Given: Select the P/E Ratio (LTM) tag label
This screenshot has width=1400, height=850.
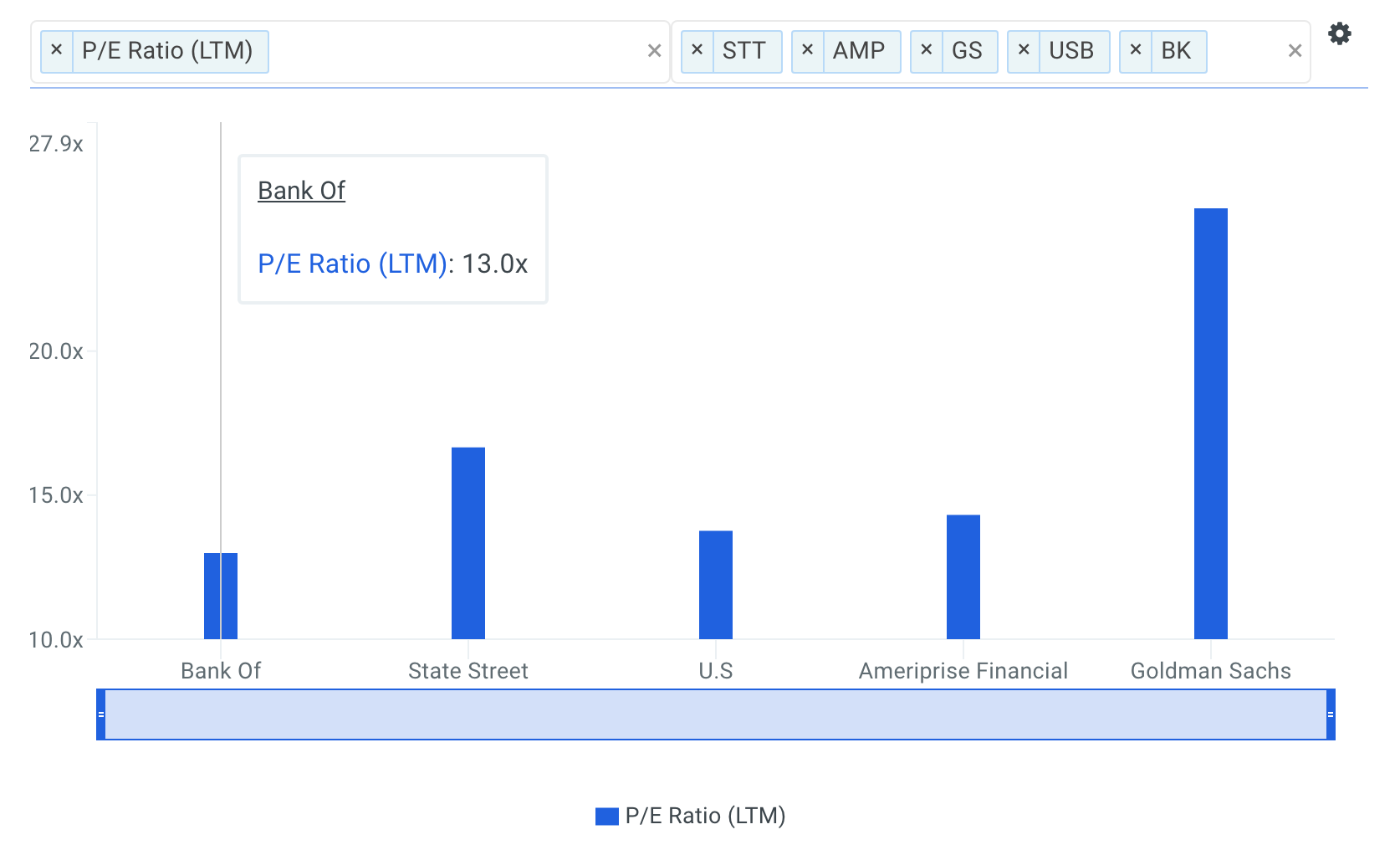Looking at the screenshot, I should tap(167, 51).
